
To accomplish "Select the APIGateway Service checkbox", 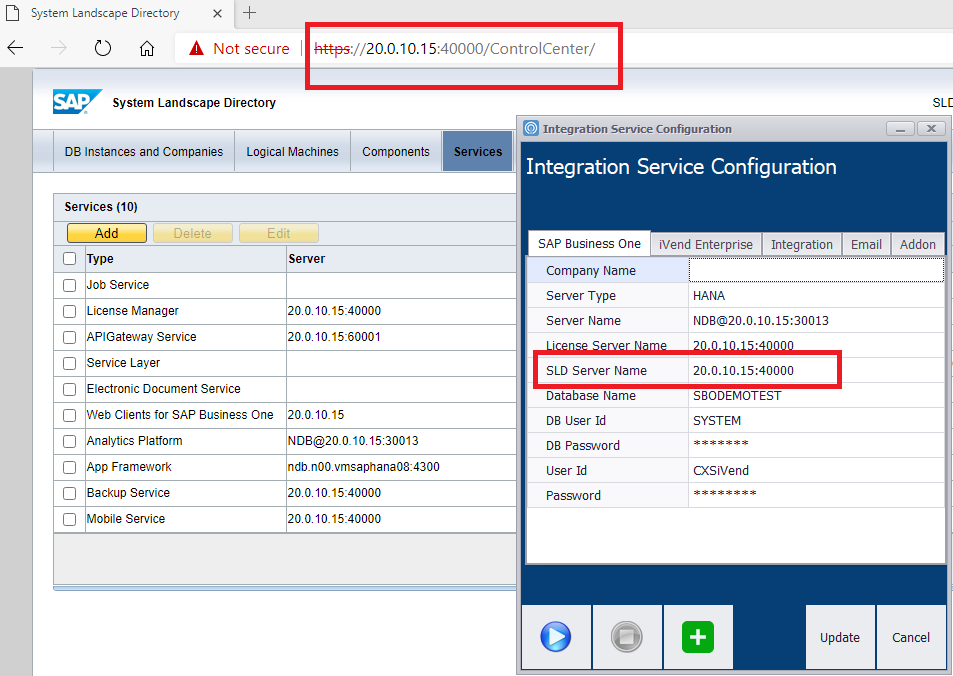I will pyautogui.click(x=69, y=337).
